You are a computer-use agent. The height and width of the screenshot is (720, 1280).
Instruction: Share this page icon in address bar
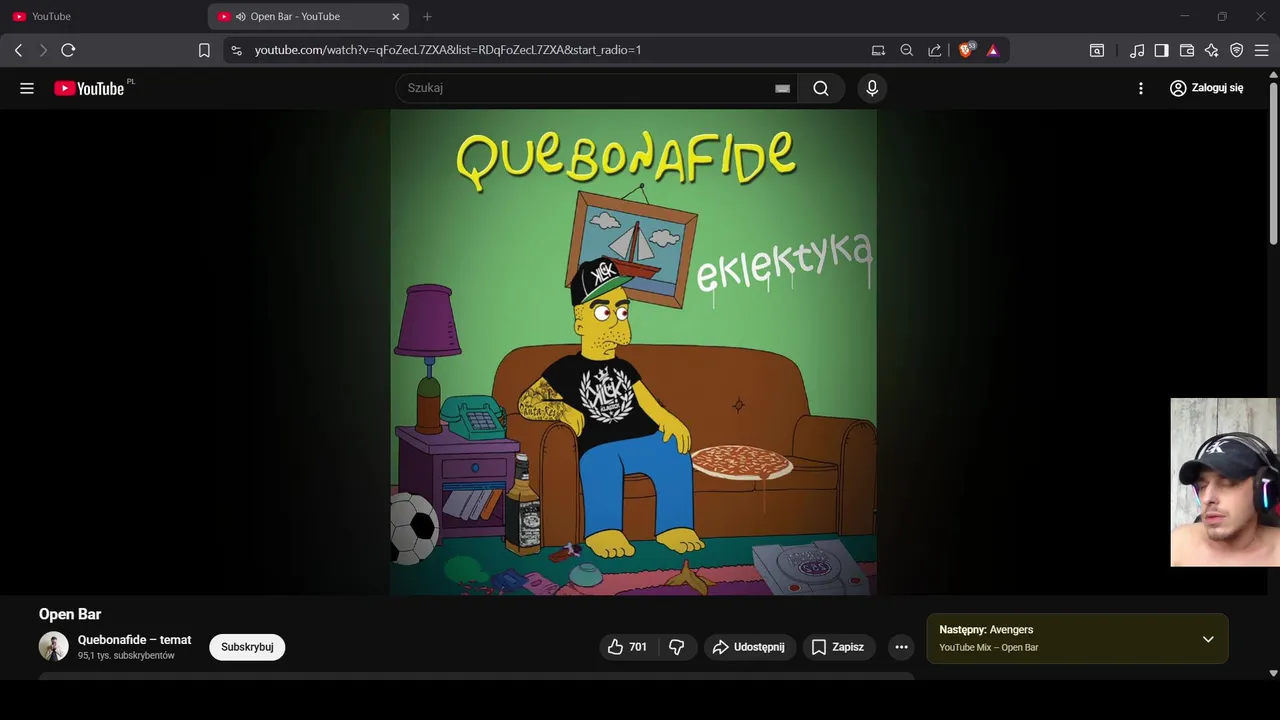pyautogui.click(x=935, y=50)
